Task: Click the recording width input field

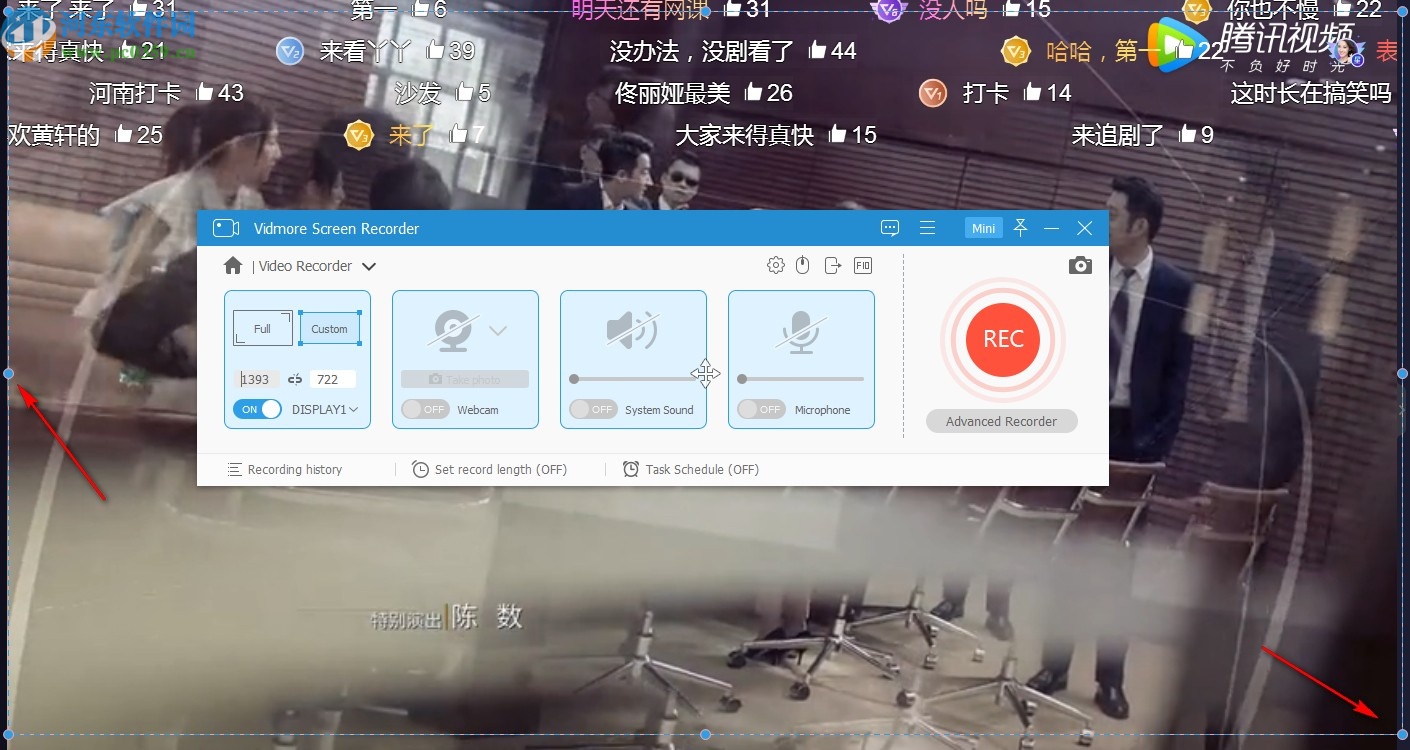Action: 256,379
